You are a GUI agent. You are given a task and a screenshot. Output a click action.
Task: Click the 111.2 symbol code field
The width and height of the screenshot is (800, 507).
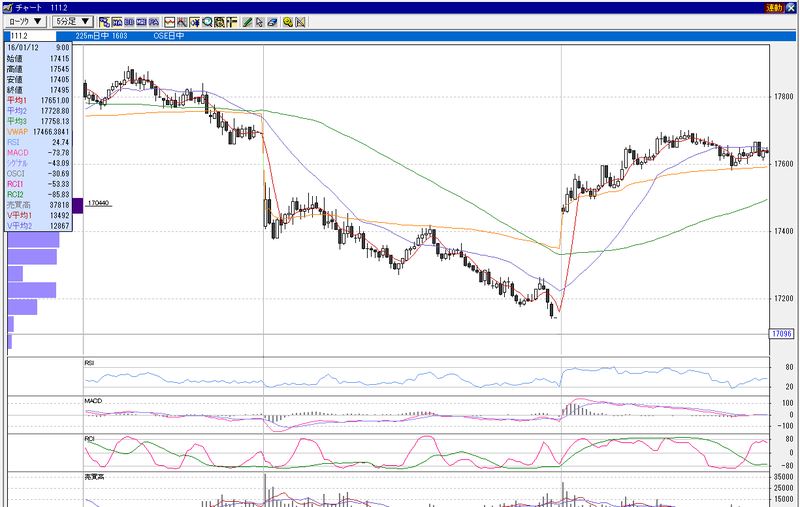pyautogui.click(x=32, y=36)
